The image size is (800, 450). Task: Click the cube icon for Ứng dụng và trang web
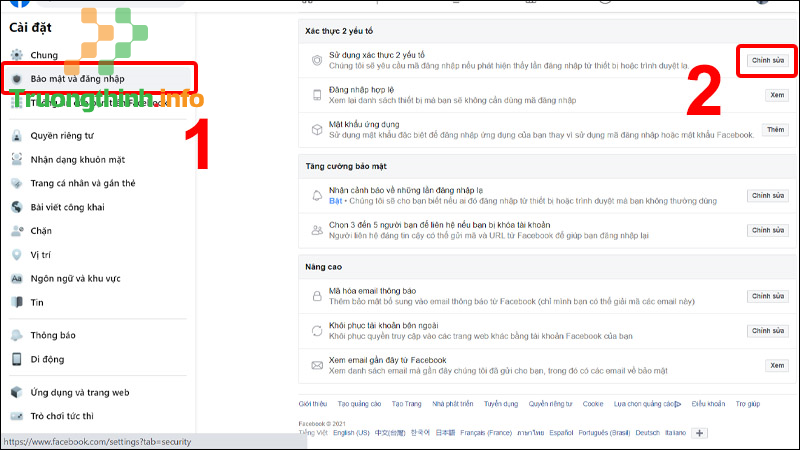click(x=17, y=392)
